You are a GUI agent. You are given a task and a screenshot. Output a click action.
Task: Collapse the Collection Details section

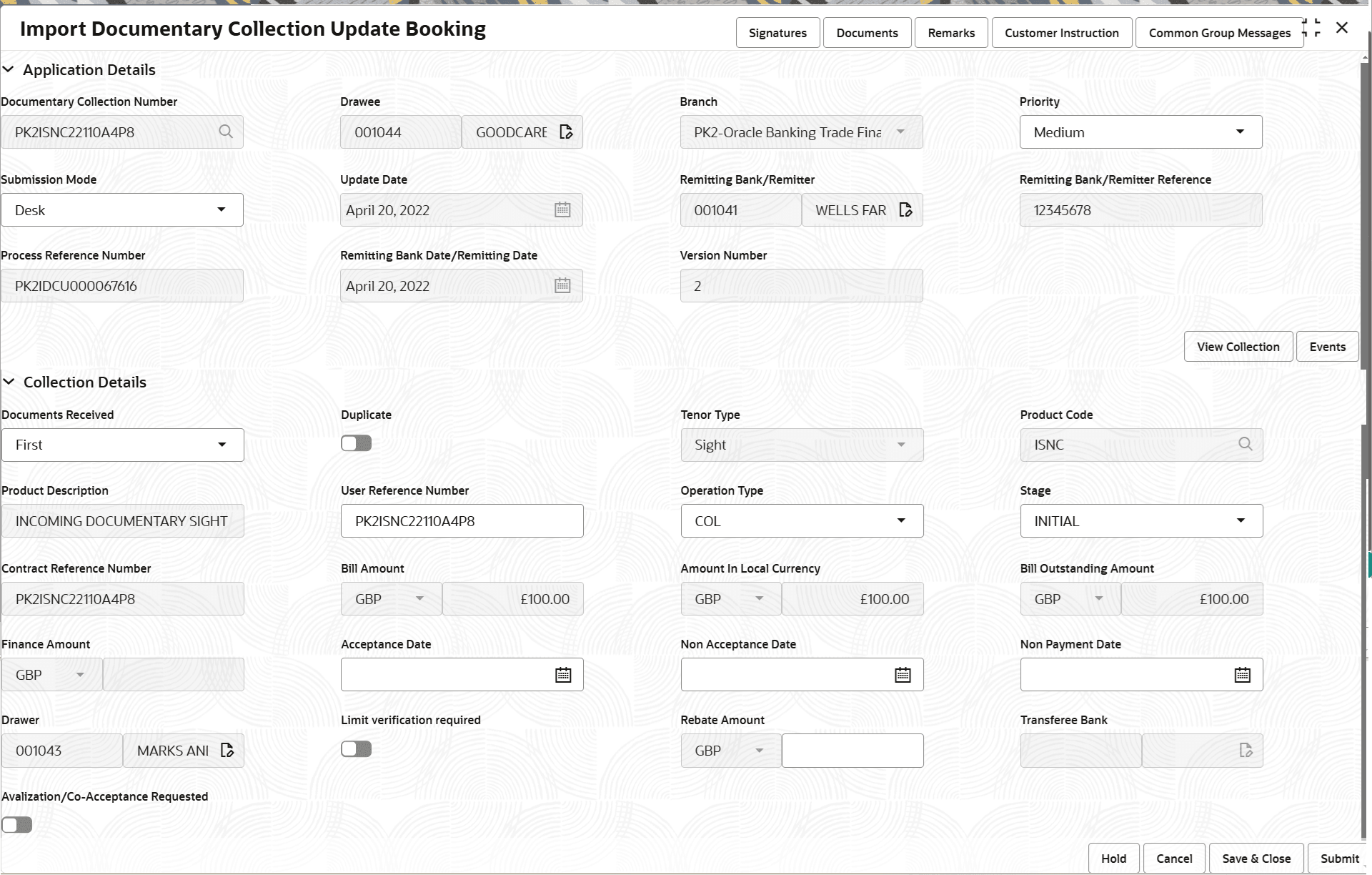click(x=9, y=382)
